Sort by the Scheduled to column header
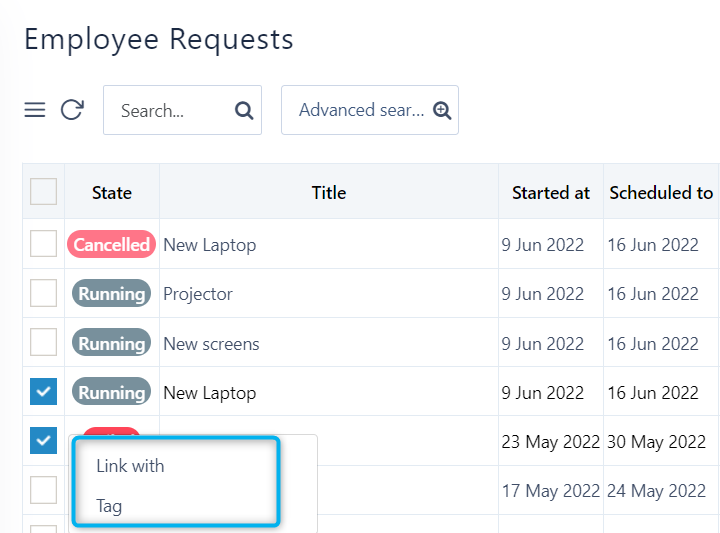 661,193
